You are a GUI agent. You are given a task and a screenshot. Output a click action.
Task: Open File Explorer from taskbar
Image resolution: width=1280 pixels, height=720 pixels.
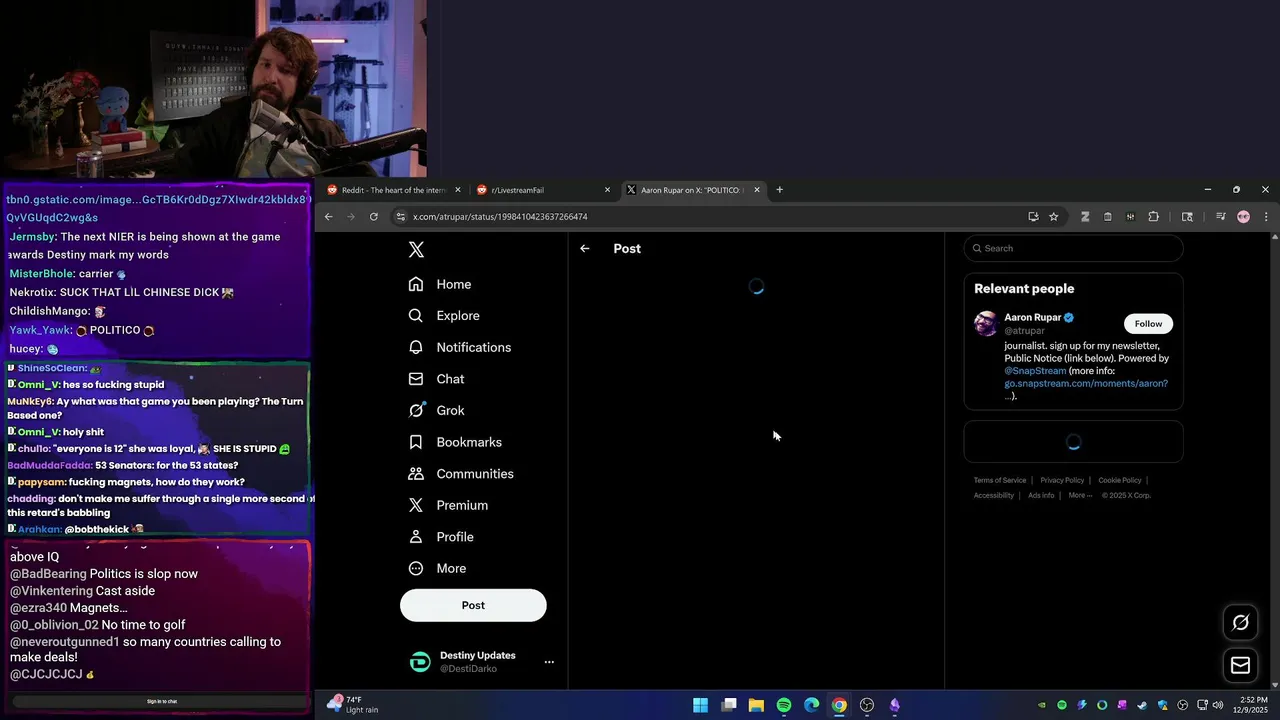(756, 705)
